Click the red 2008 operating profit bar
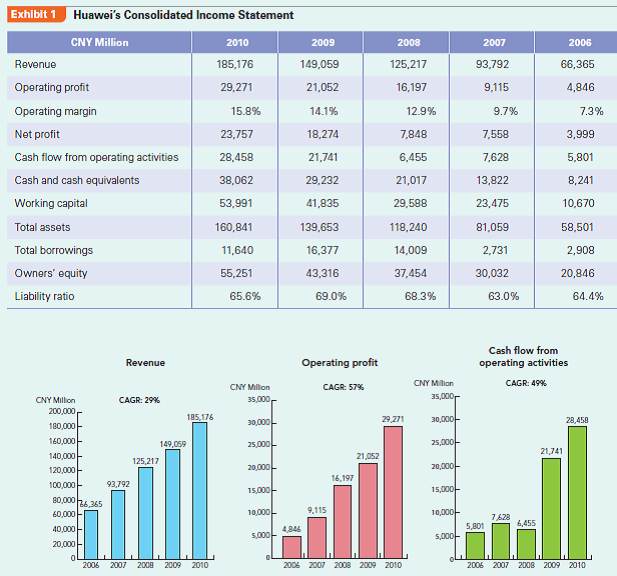This screenshot has width=617, height=576. pyautogui.click(x=342, y=522)
